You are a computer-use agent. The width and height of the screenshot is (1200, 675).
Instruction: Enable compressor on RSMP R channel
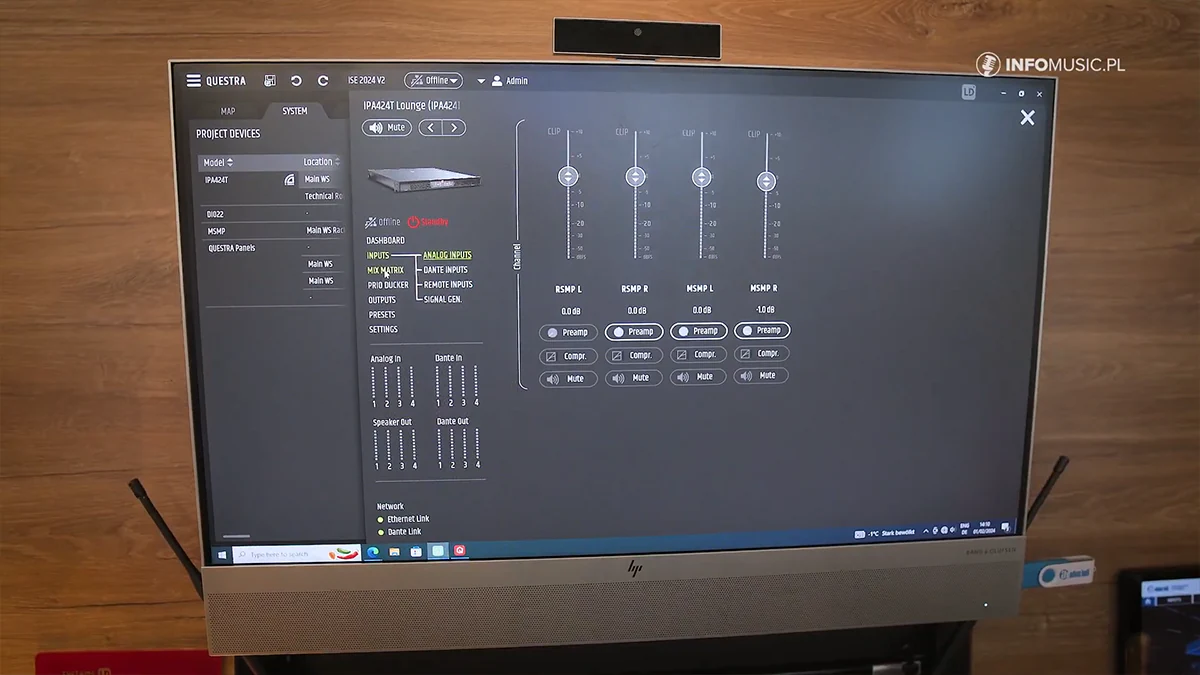click(634, 355)
